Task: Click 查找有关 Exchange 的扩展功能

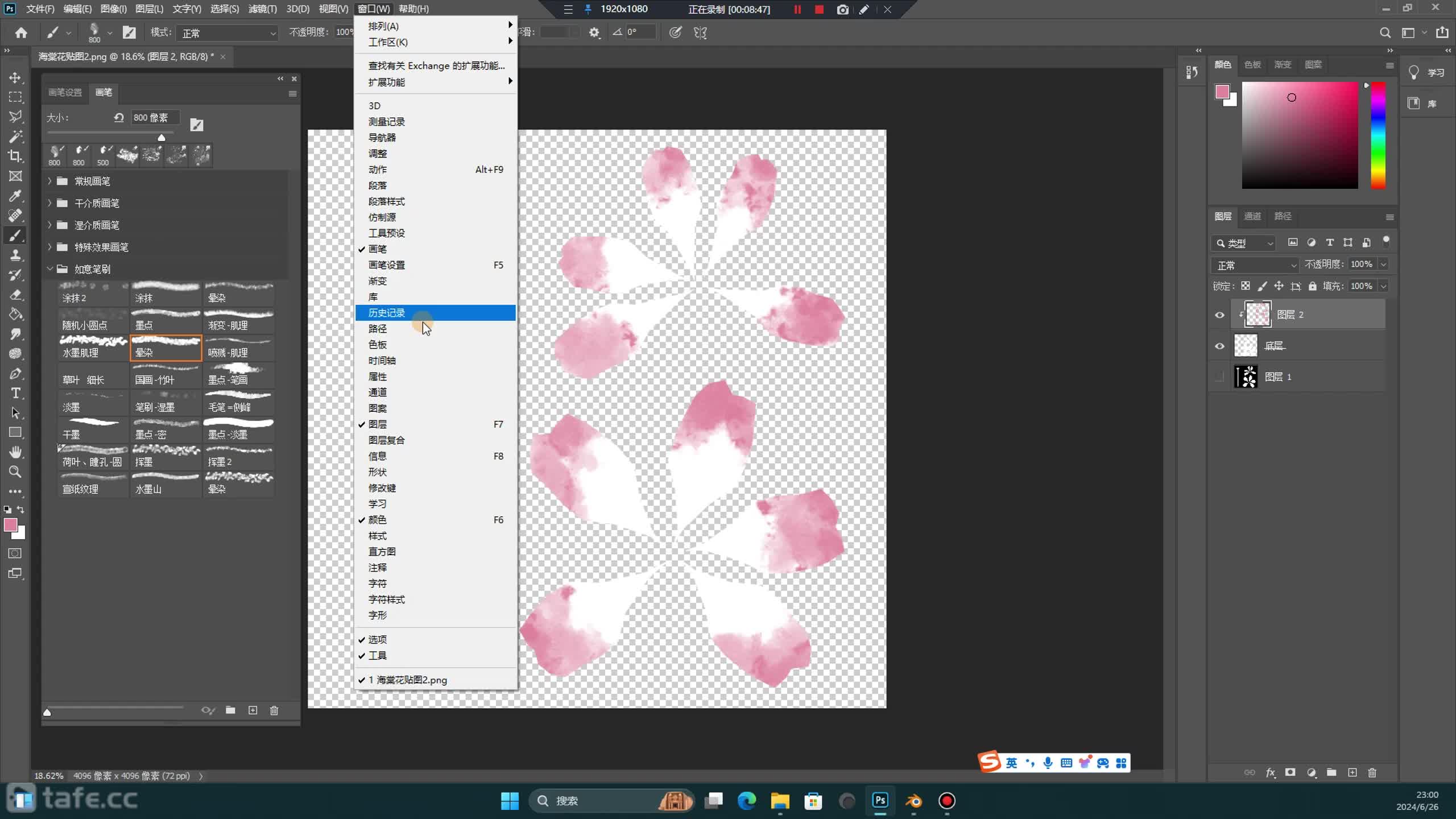Action: (x=436, y=65)
